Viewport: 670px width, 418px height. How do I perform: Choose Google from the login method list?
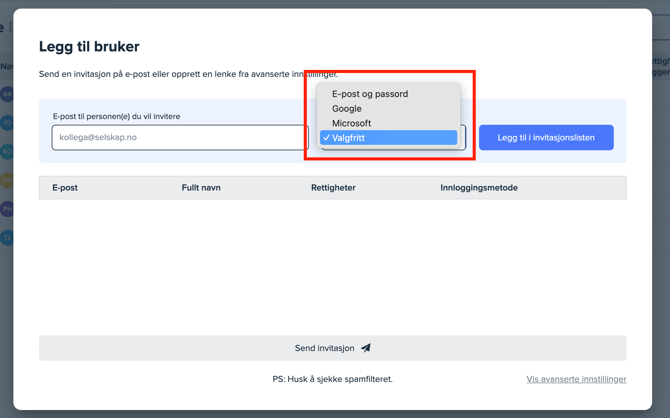point(347,108)
